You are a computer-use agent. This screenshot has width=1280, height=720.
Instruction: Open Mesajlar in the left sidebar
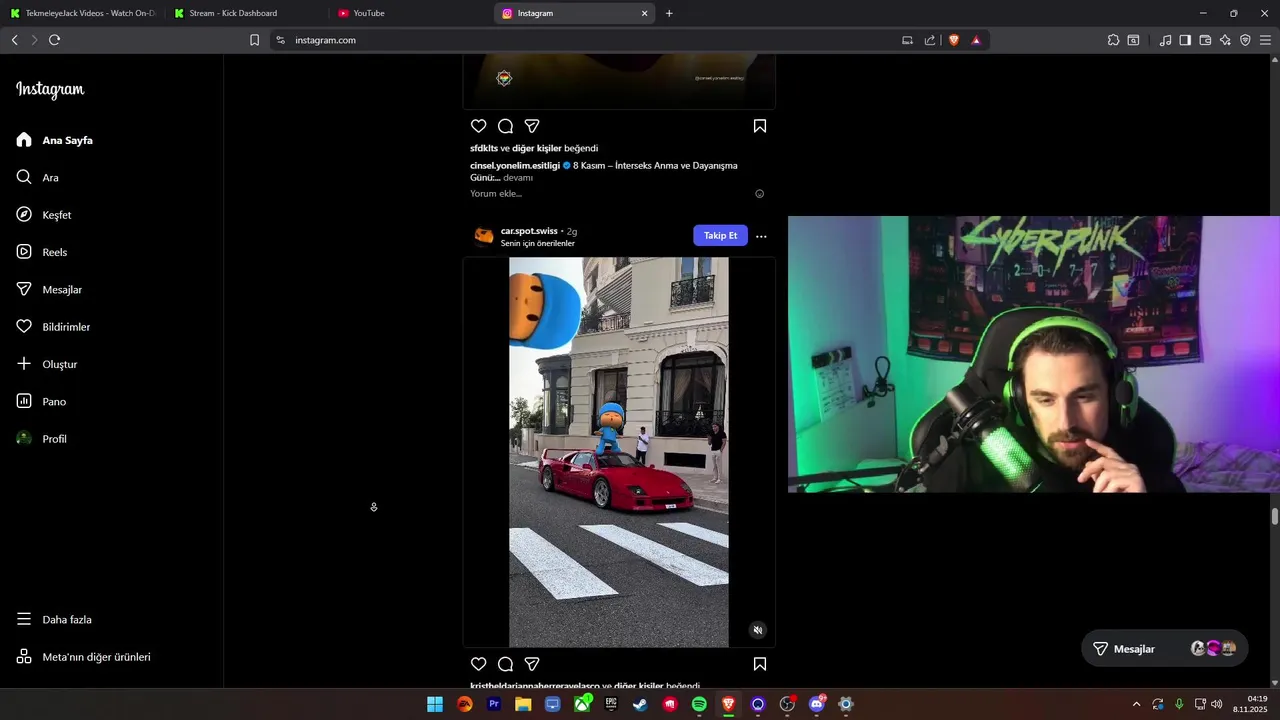49,289
